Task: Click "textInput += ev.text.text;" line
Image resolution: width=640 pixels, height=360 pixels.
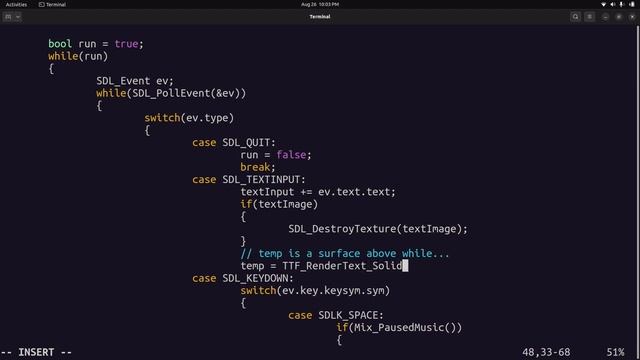Action: (x=318, y=192)
